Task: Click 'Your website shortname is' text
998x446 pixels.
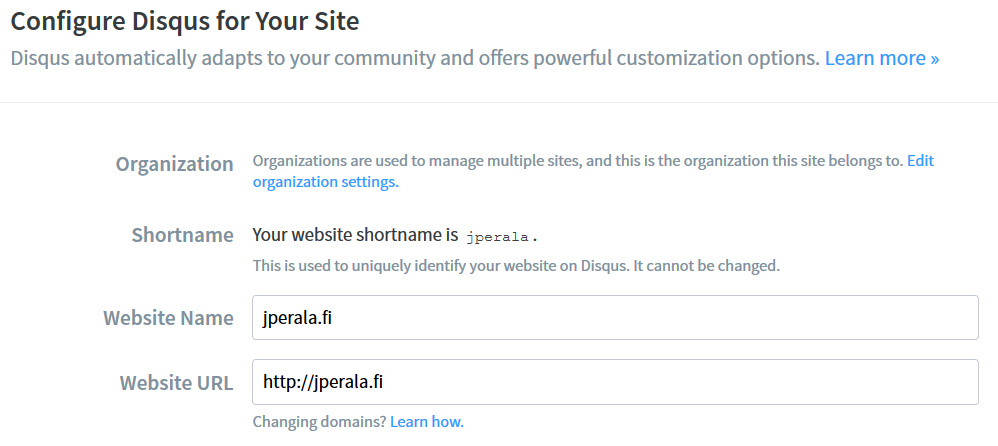Action: click(356, 235)
